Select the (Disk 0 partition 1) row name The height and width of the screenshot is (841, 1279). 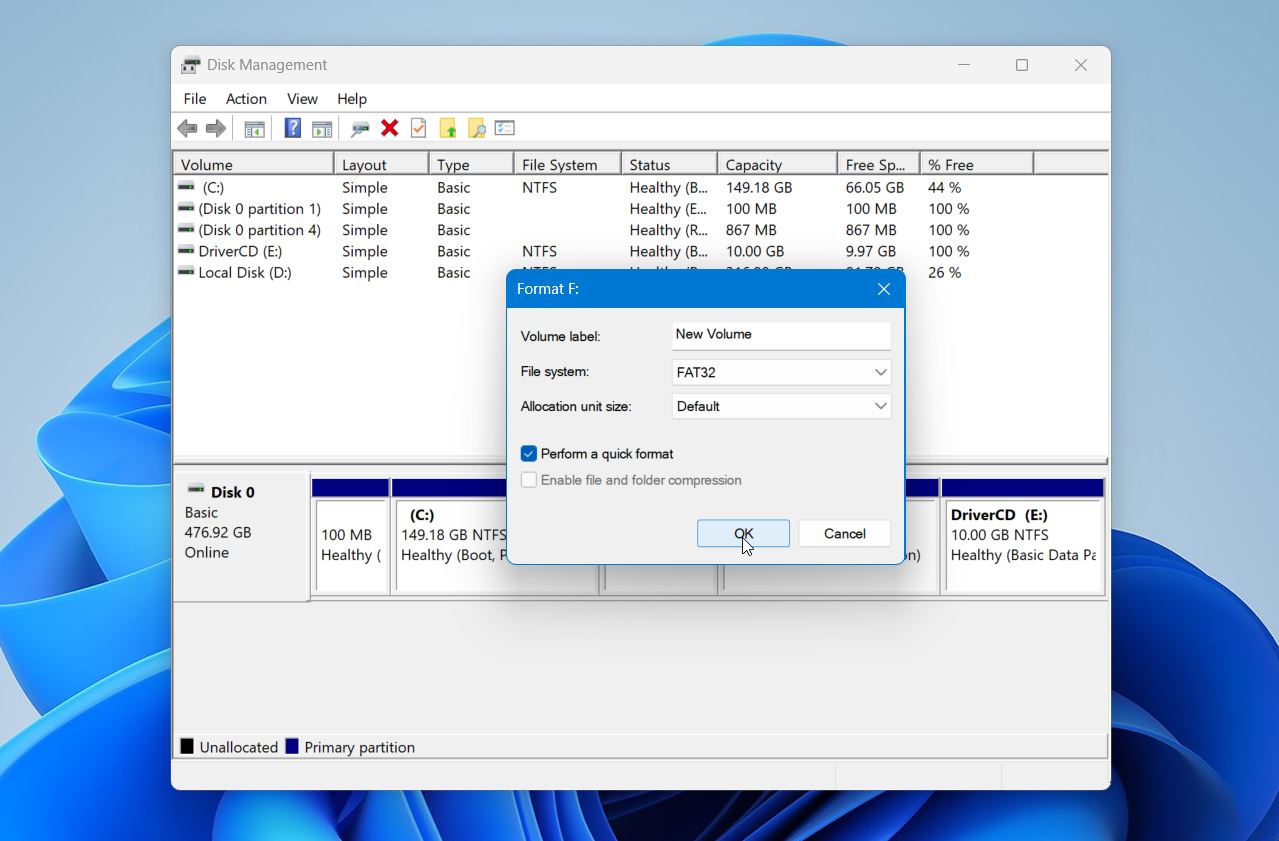(x=260, y=208)
